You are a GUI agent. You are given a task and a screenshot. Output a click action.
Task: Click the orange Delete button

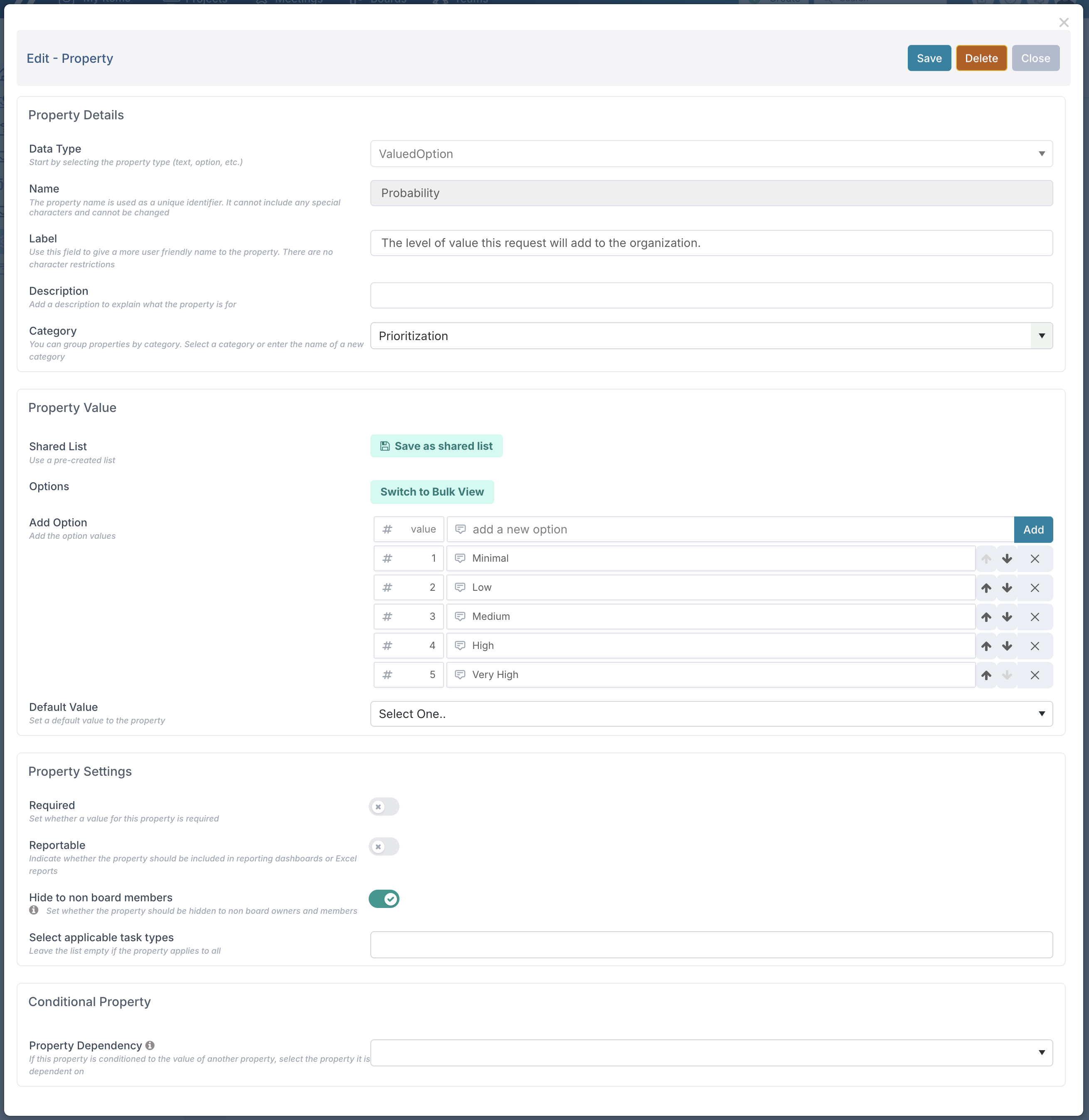(x=981, y=58)
